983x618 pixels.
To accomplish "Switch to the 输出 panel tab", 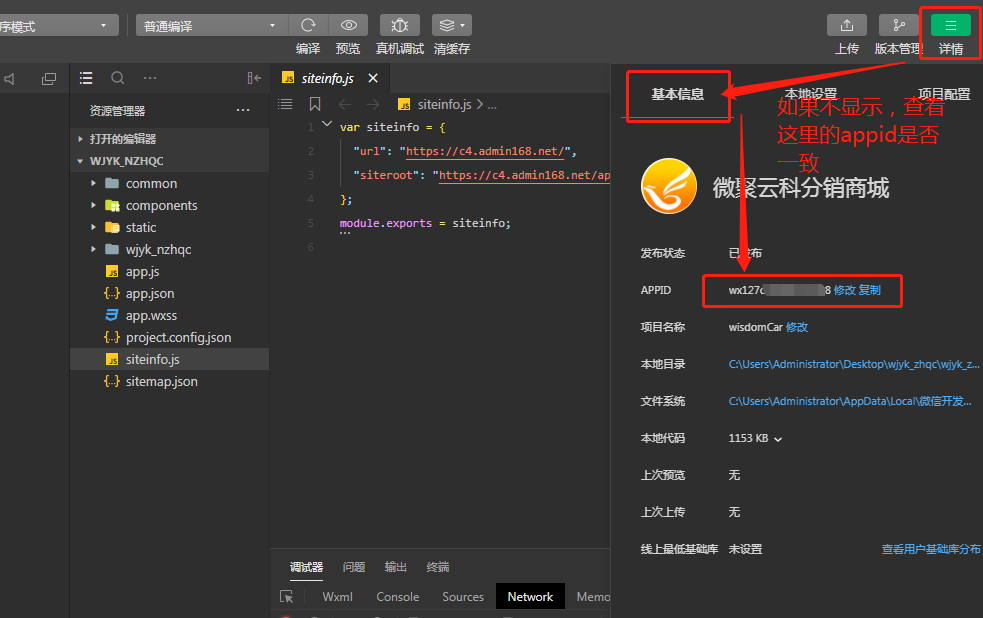I will coord(396,567).
